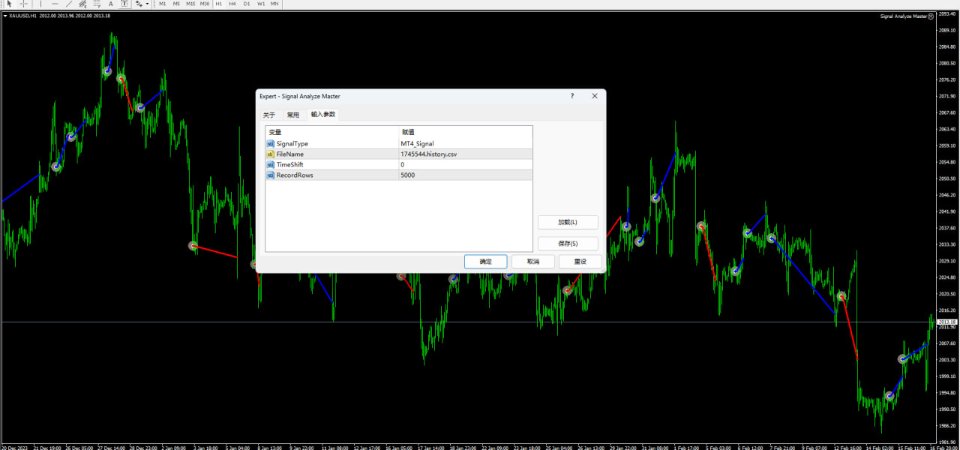960x450 pixels.
Task: Select the Vertical Line drawing tool
Action: [40, 4]
